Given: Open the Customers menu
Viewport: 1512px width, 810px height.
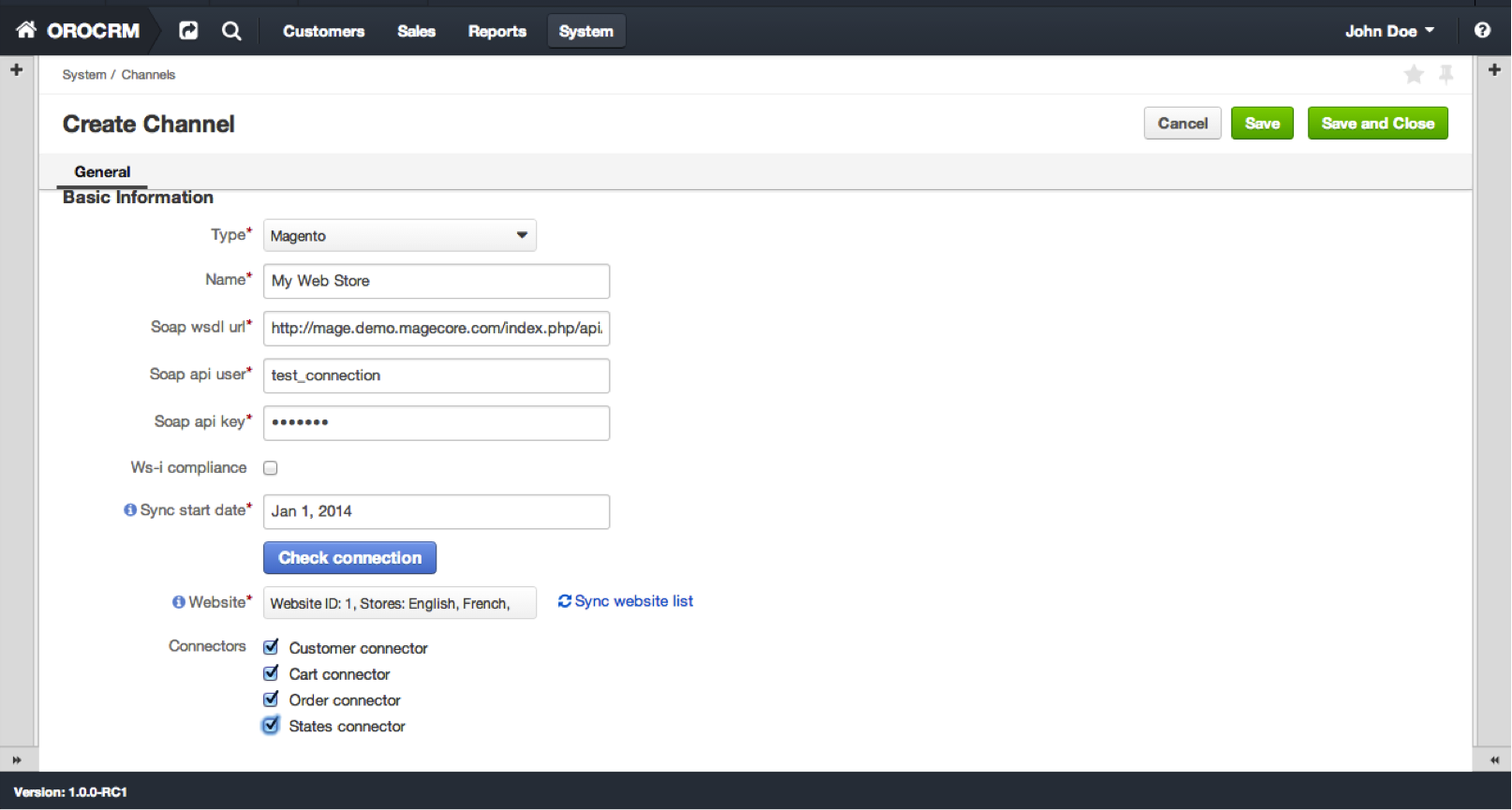Looking at the screenshot, I should click(x=324, y=31).
